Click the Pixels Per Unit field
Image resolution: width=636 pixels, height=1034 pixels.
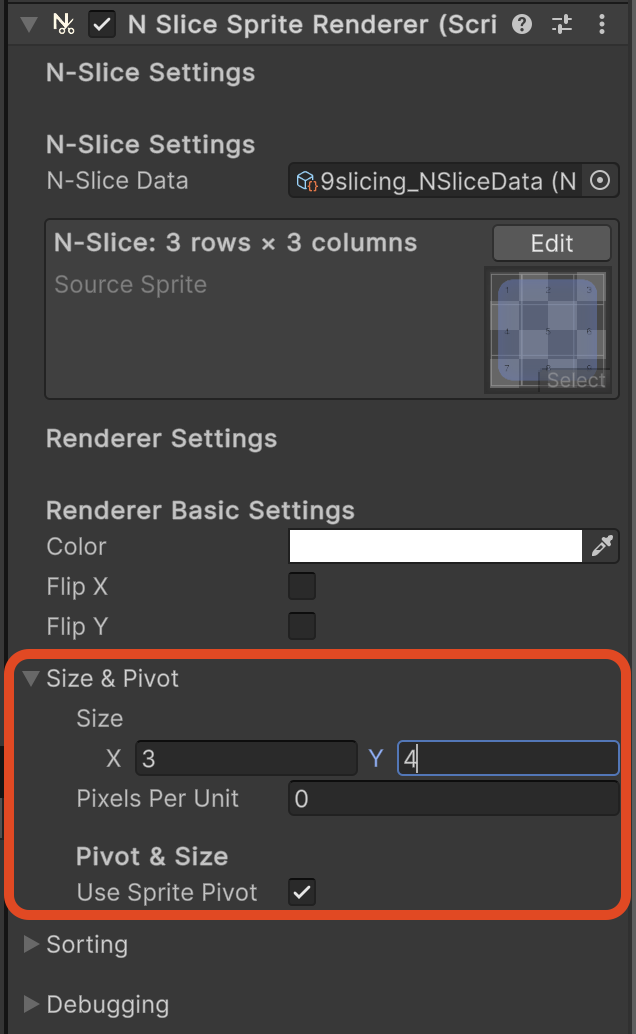tap(453, 799)
